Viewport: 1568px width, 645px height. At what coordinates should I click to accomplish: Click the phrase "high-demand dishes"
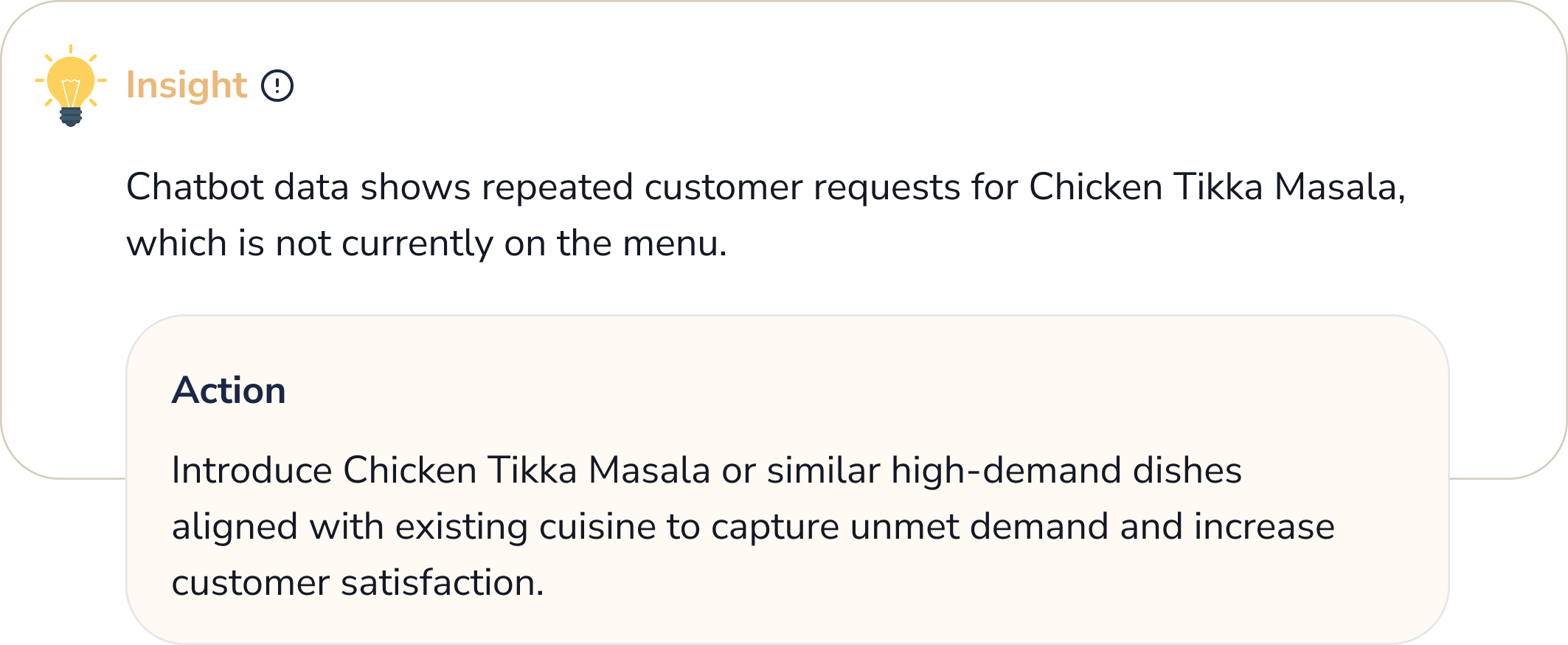pyautogui.click(x=1066, y=470)
